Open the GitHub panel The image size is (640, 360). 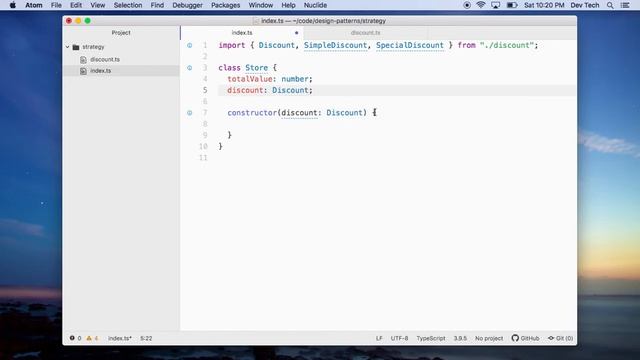click(x=525, y=338)
